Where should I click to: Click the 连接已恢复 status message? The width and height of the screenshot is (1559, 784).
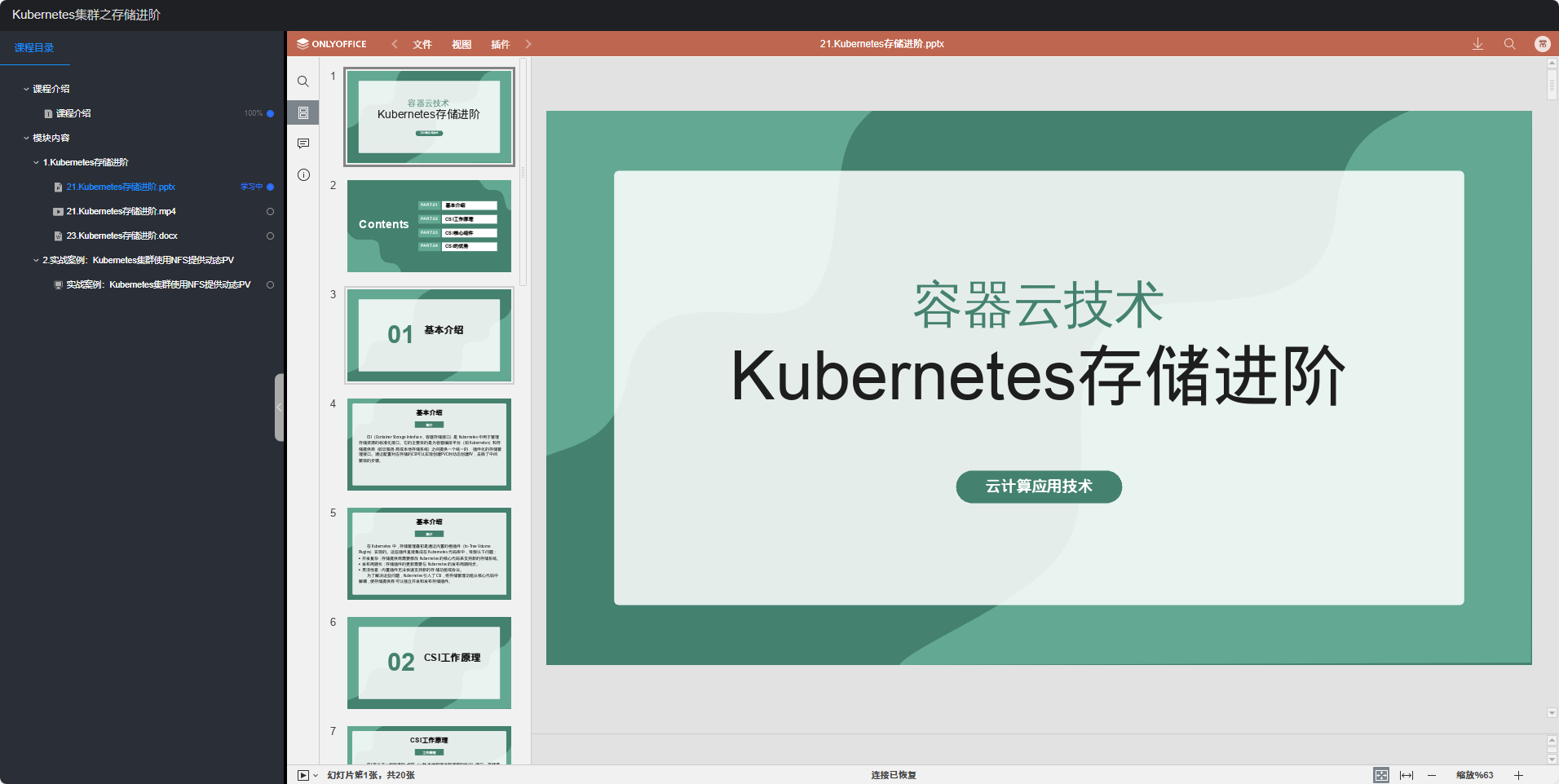[x=894, y=775]
